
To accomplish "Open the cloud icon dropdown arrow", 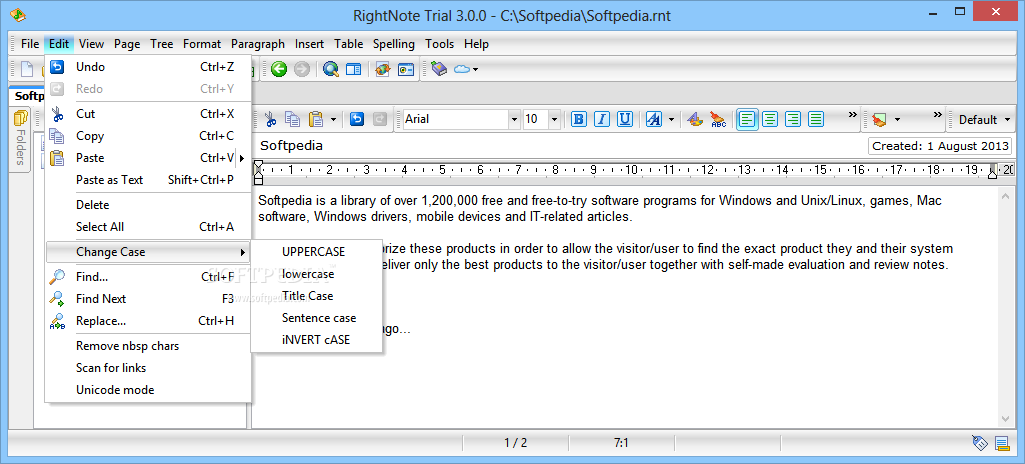I will 476,69.
